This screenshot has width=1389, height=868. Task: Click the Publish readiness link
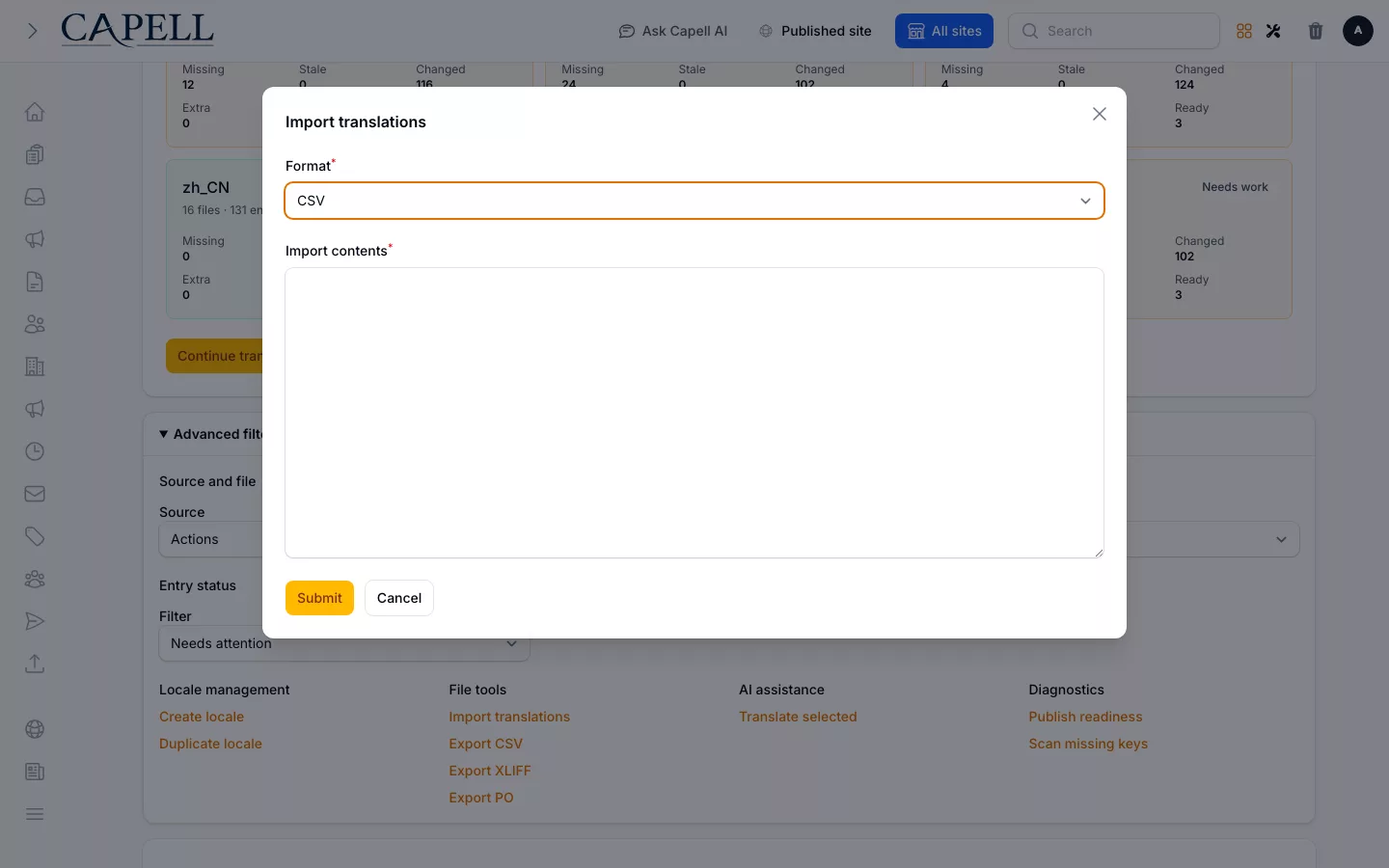pos(1085,717)
